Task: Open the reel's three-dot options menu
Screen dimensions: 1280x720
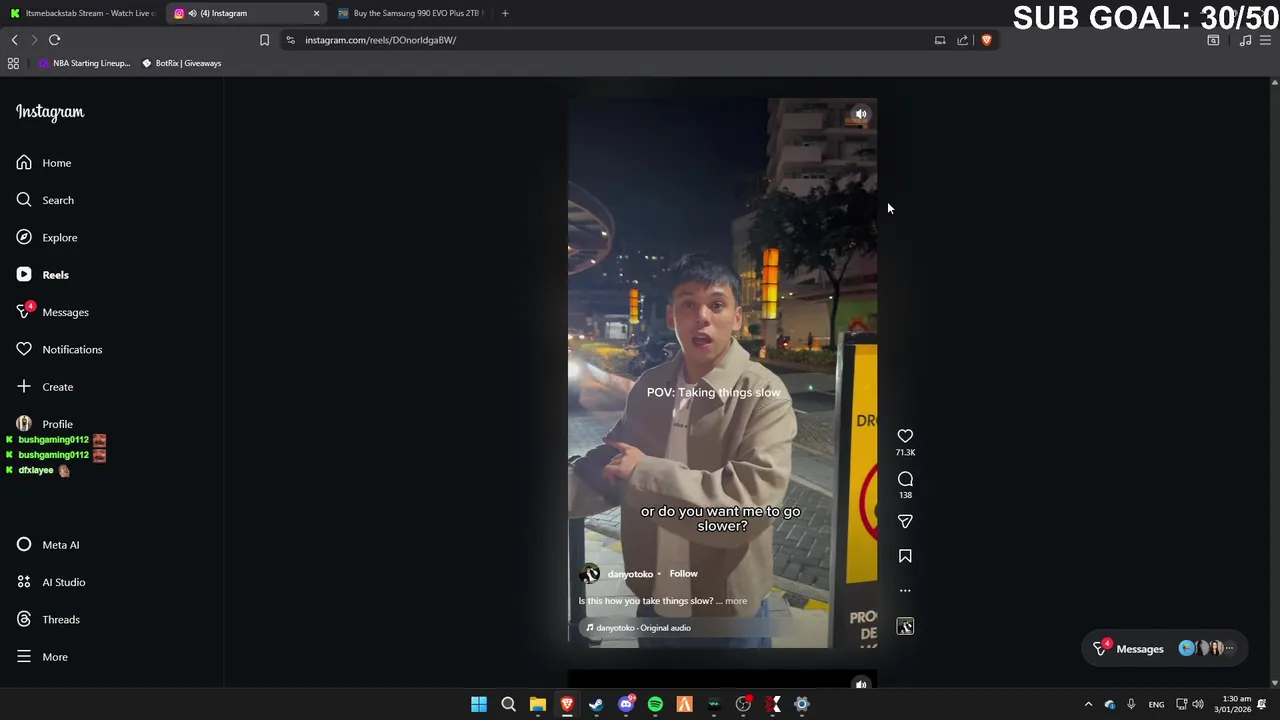Action: point(905,590)
